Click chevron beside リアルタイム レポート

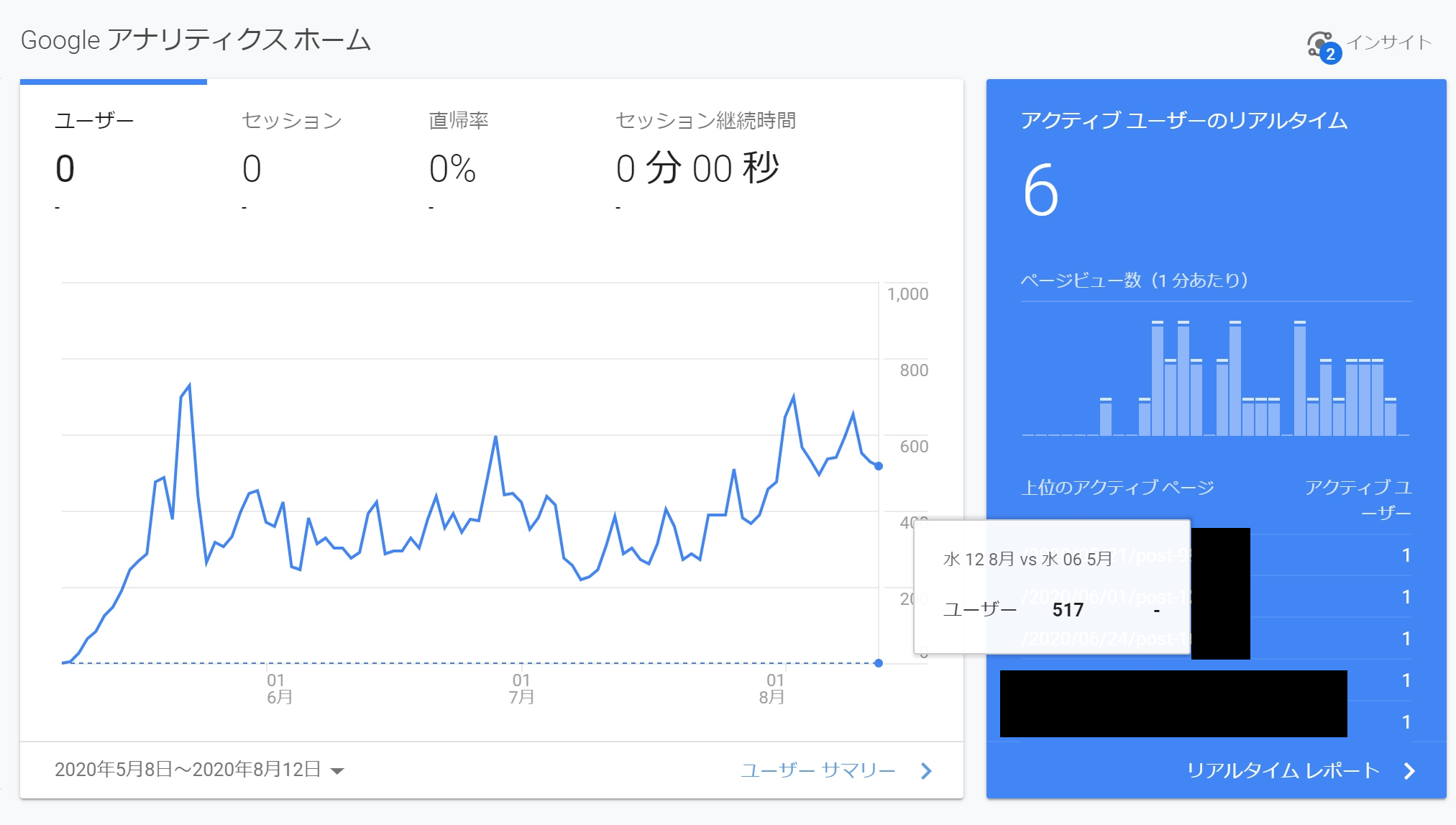click(1409, 771)
